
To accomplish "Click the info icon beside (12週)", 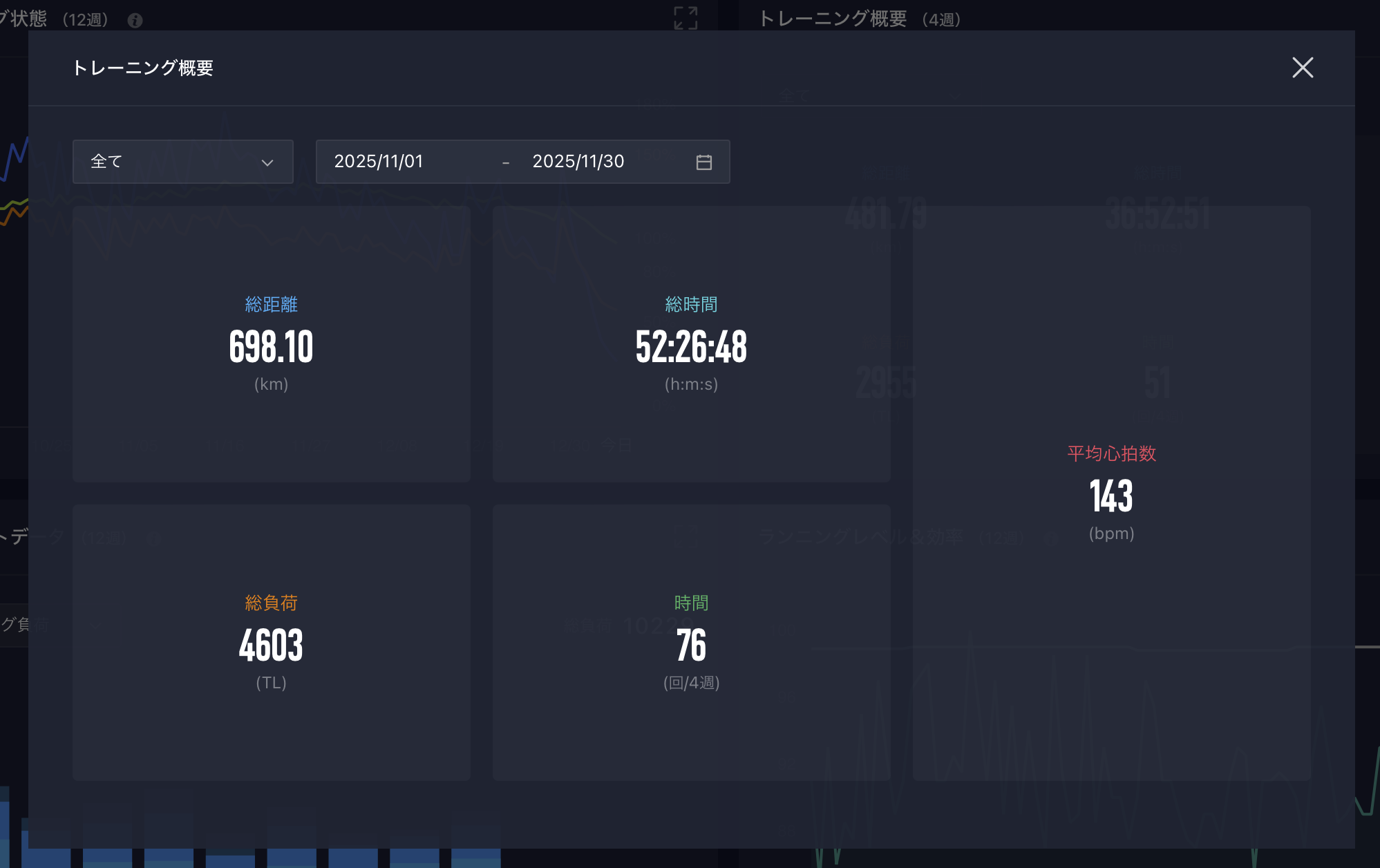I will click(135, 21).
